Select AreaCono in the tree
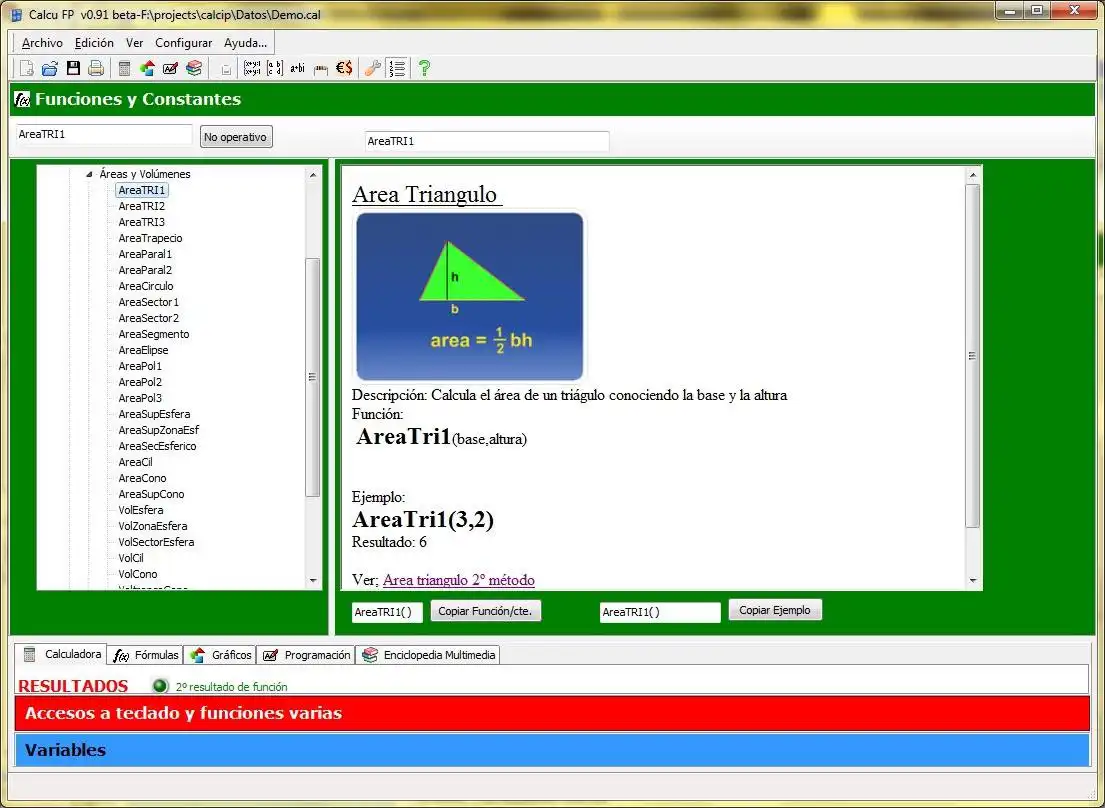 point(142,478)
